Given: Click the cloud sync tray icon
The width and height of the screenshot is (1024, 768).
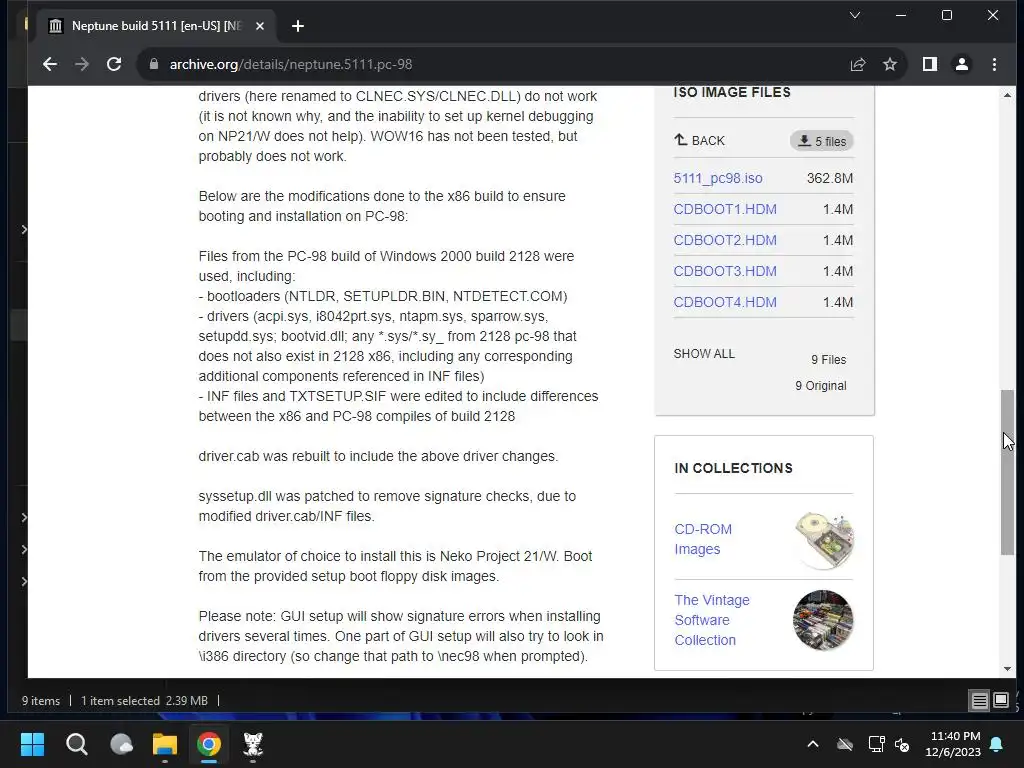Looking at the screenshot, I should pyautogui.click(x=845, y=744).
